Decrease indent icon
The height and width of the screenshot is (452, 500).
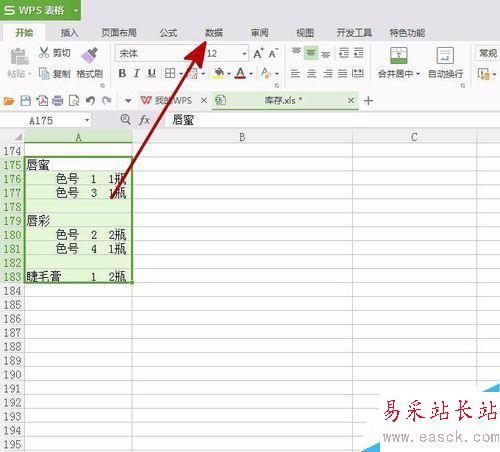point(344,53)
